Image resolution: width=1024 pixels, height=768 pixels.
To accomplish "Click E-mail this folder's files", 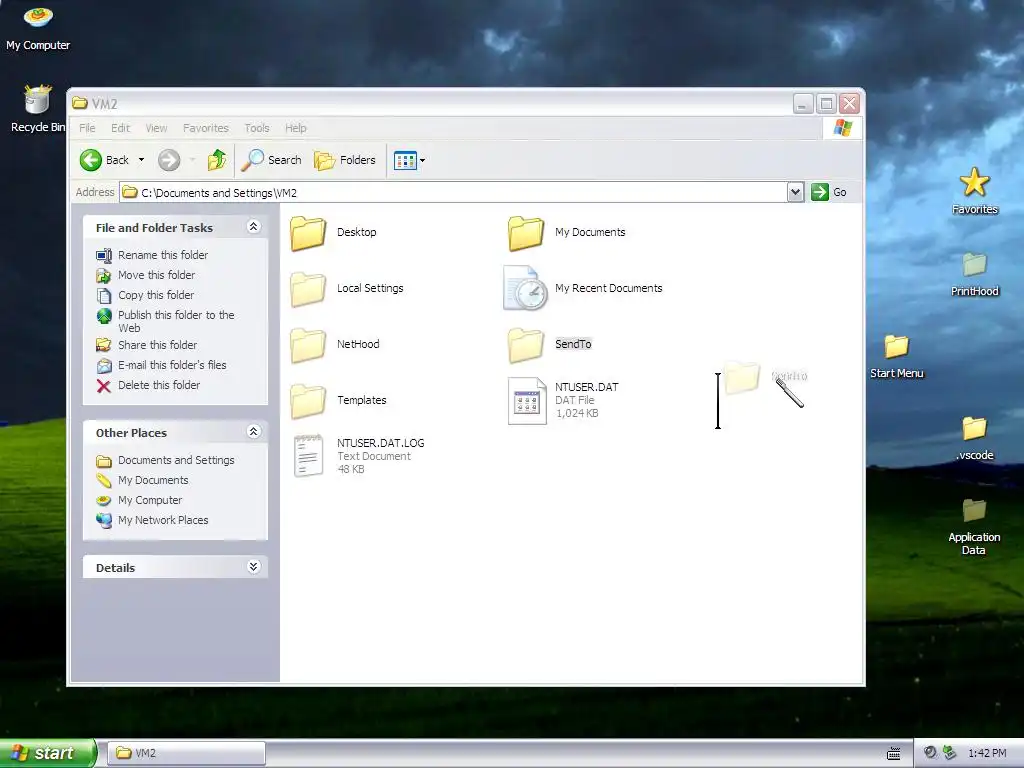I will pos(172,365).
